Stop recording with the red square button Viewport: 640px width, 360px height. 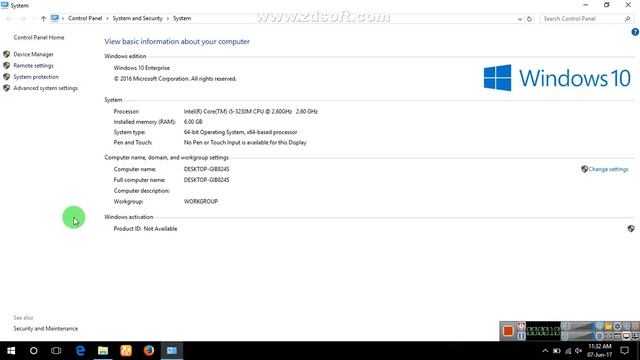point(508,331)
